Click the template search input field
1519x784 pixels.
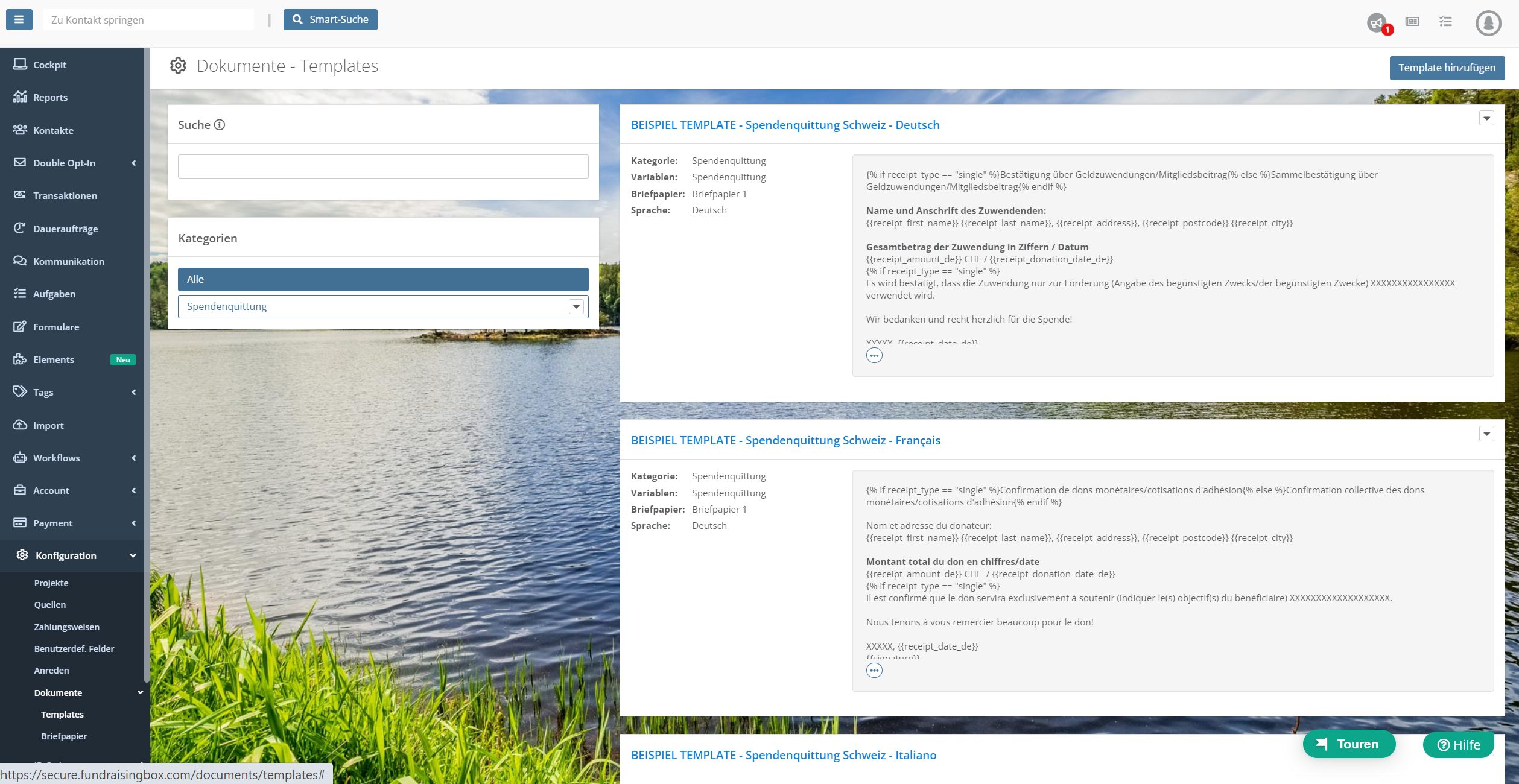383,166
